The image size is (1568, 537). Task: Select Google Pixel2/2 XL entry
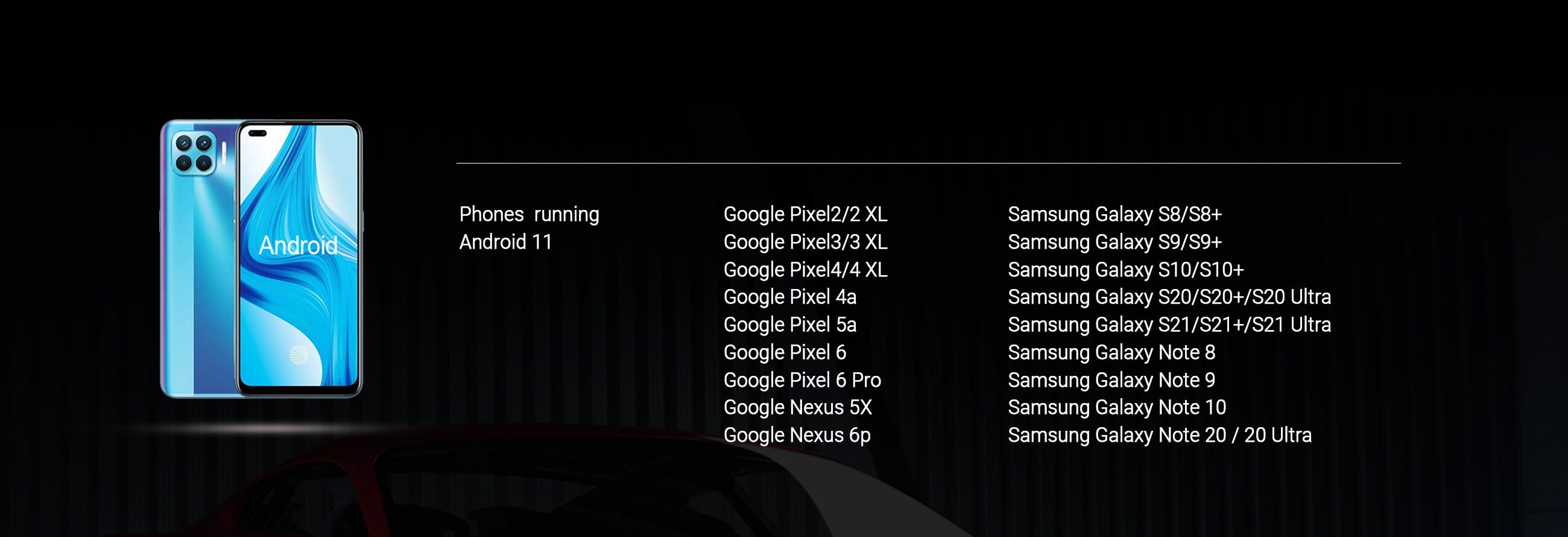[805, 214]
